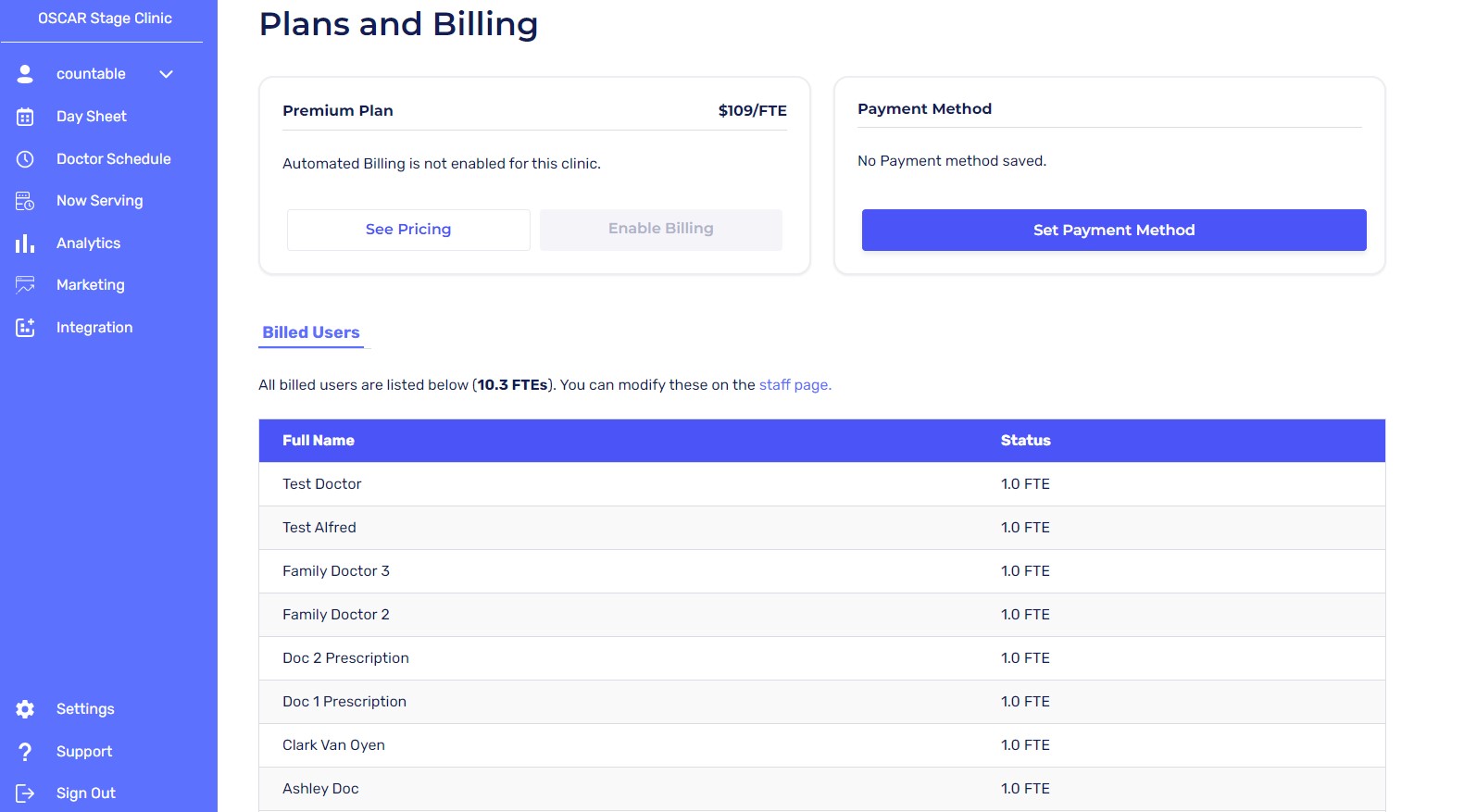
Task: Open Doctor Schedule from the sidebar menu
Action: coord(113,159)
